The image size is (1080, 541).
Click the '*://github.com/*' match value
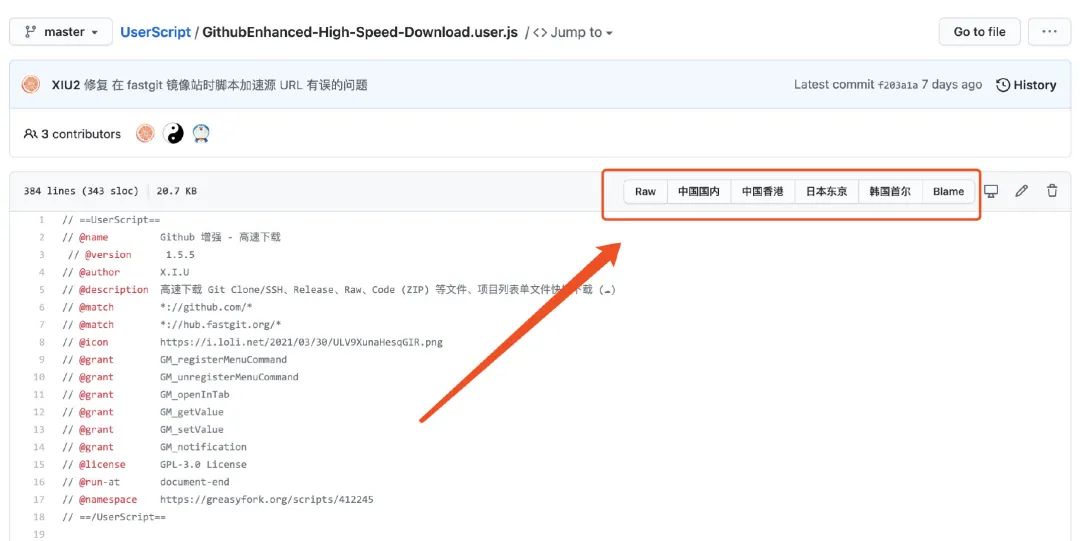(x=206, y=307)
